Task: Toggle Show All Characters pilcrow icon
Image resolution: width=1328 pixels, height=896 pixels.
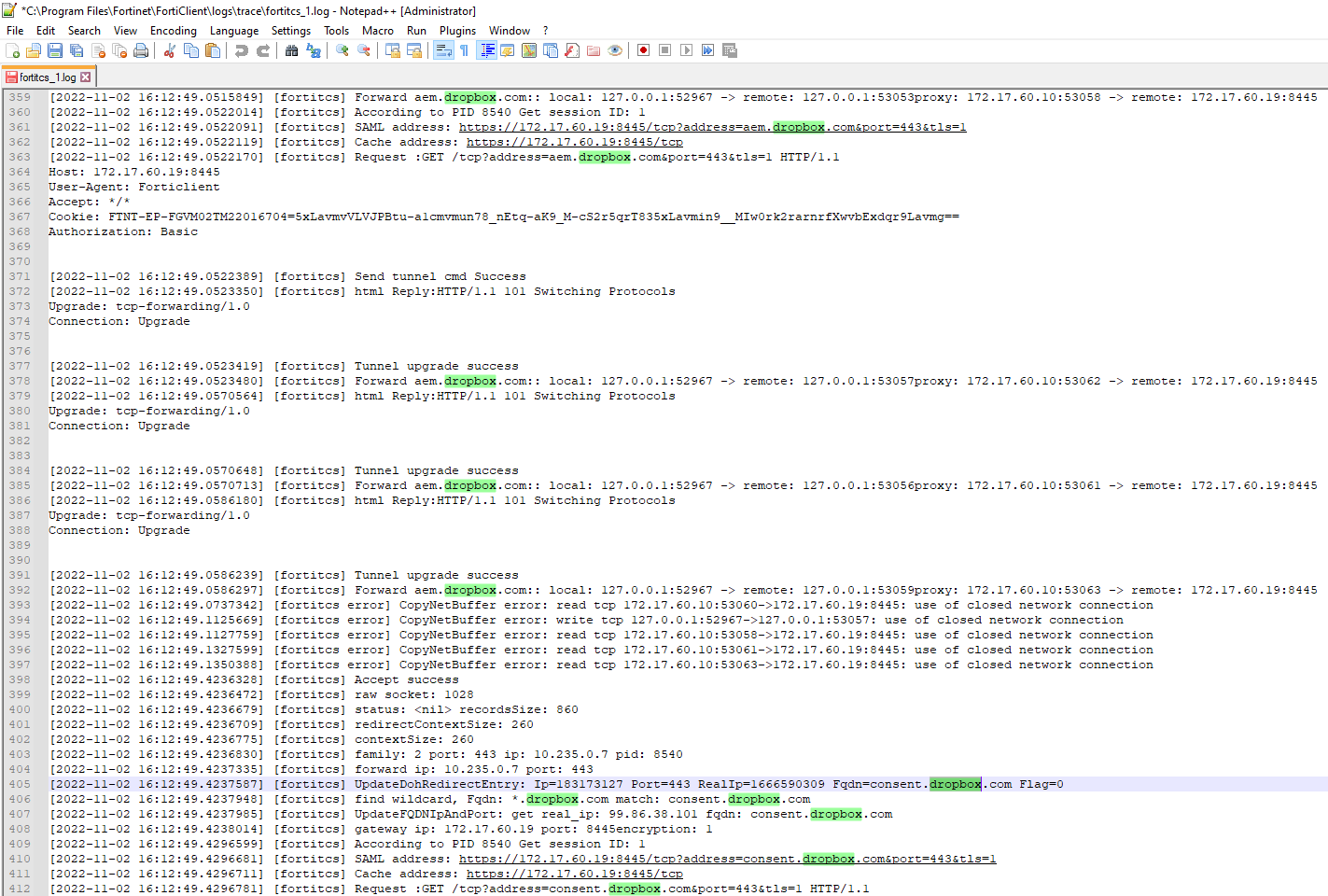Action: pyautogui.click(x=465, y=50)
